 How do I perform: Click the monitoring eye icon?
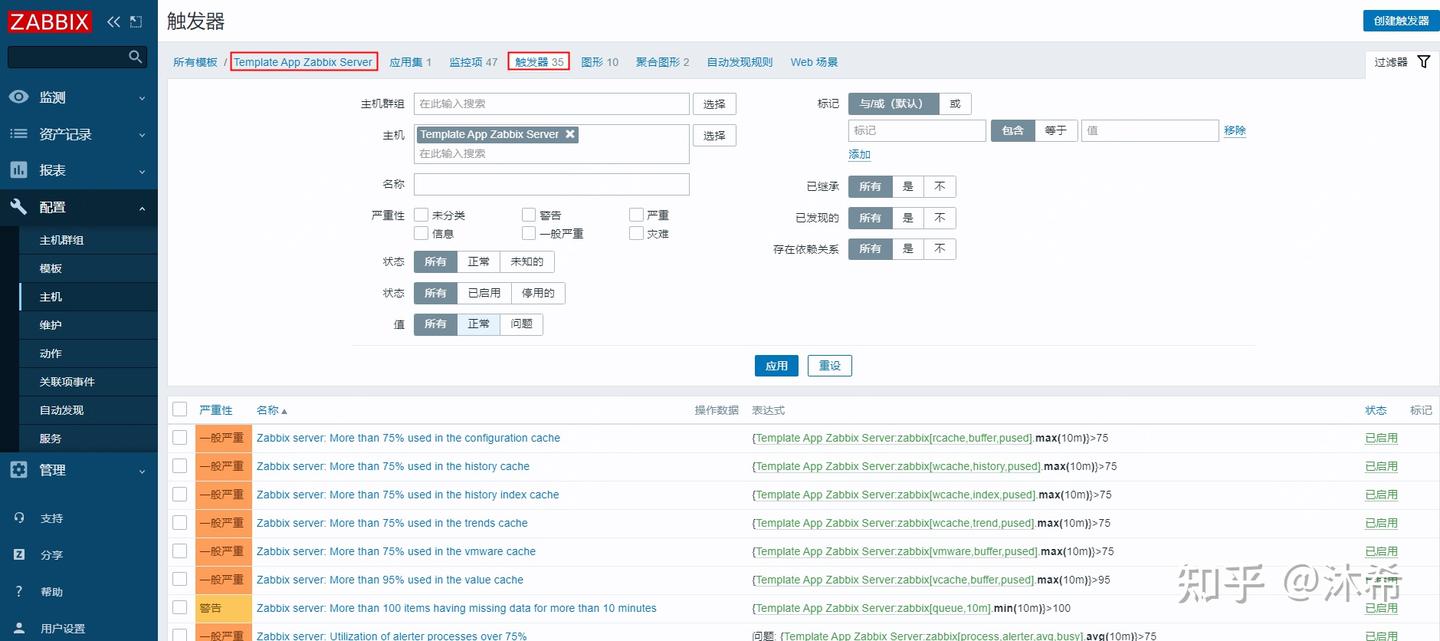(18, 97)
